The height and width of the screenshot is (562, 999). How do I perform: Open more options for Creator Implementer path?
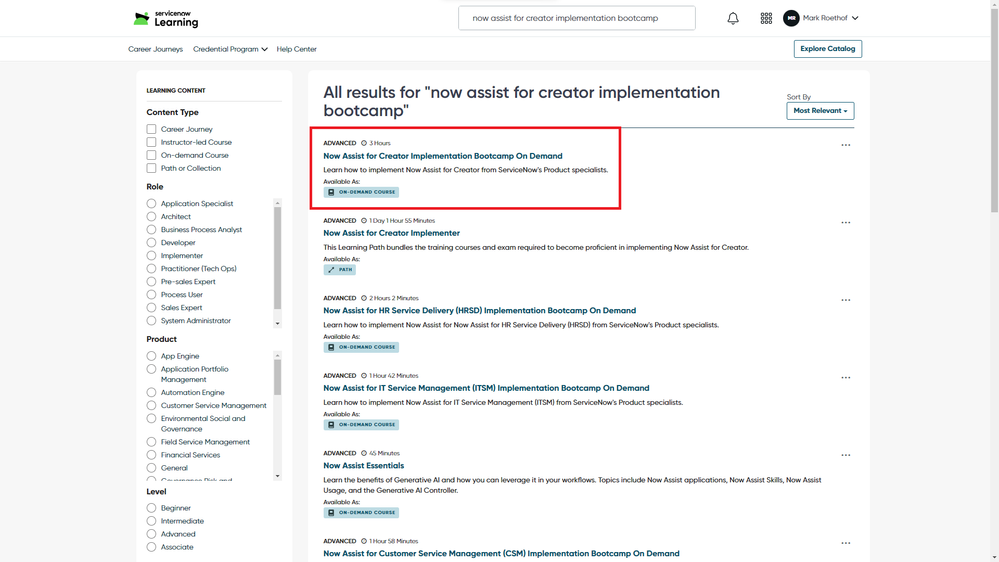point(846,223)
